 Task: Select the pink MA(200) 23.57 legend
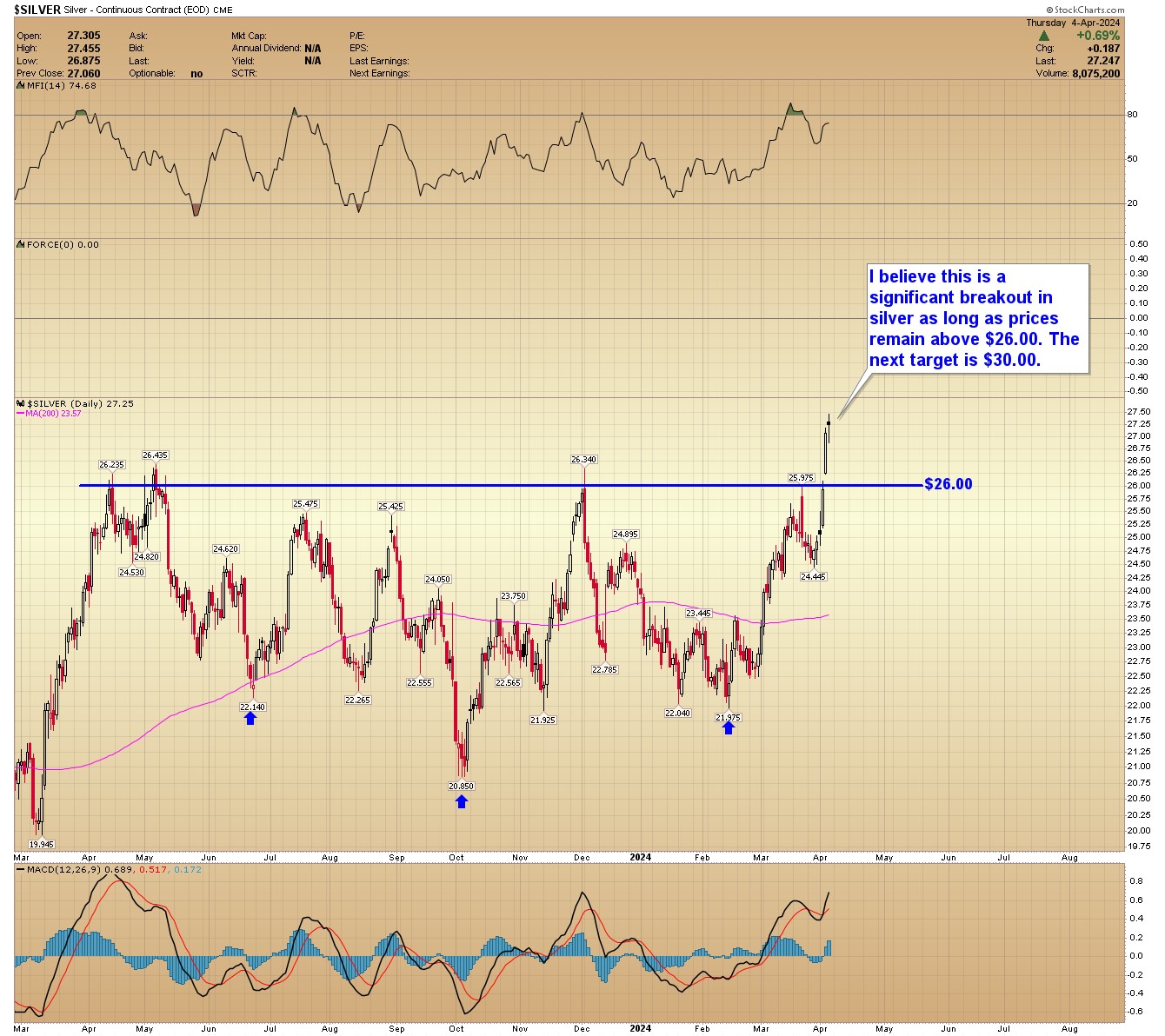tap(50, 414)
